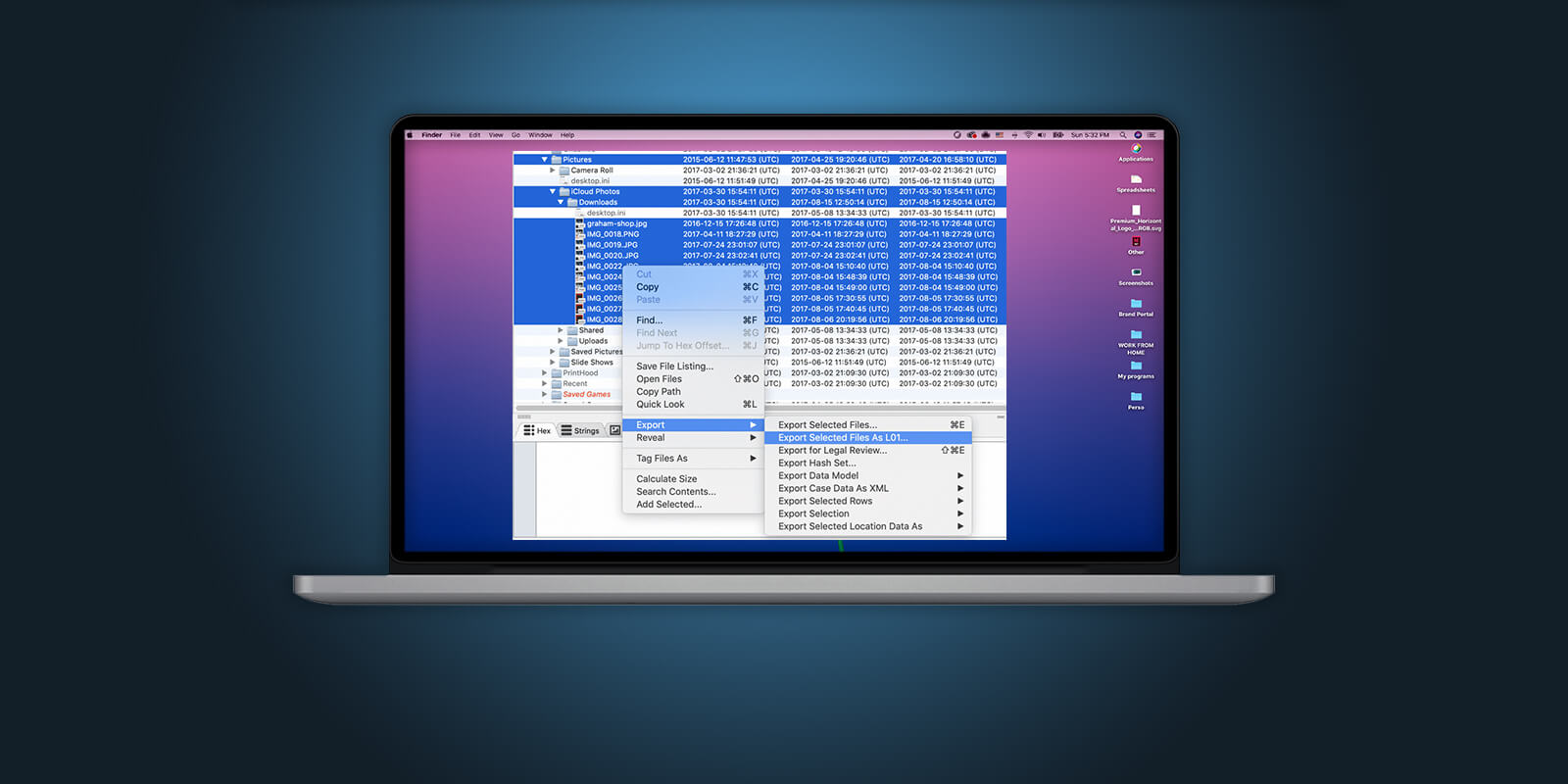Expand the Saved Pictures folder
Image resolution: width=1568 pixels, height=784 pixels.
(x=552, y=352)
